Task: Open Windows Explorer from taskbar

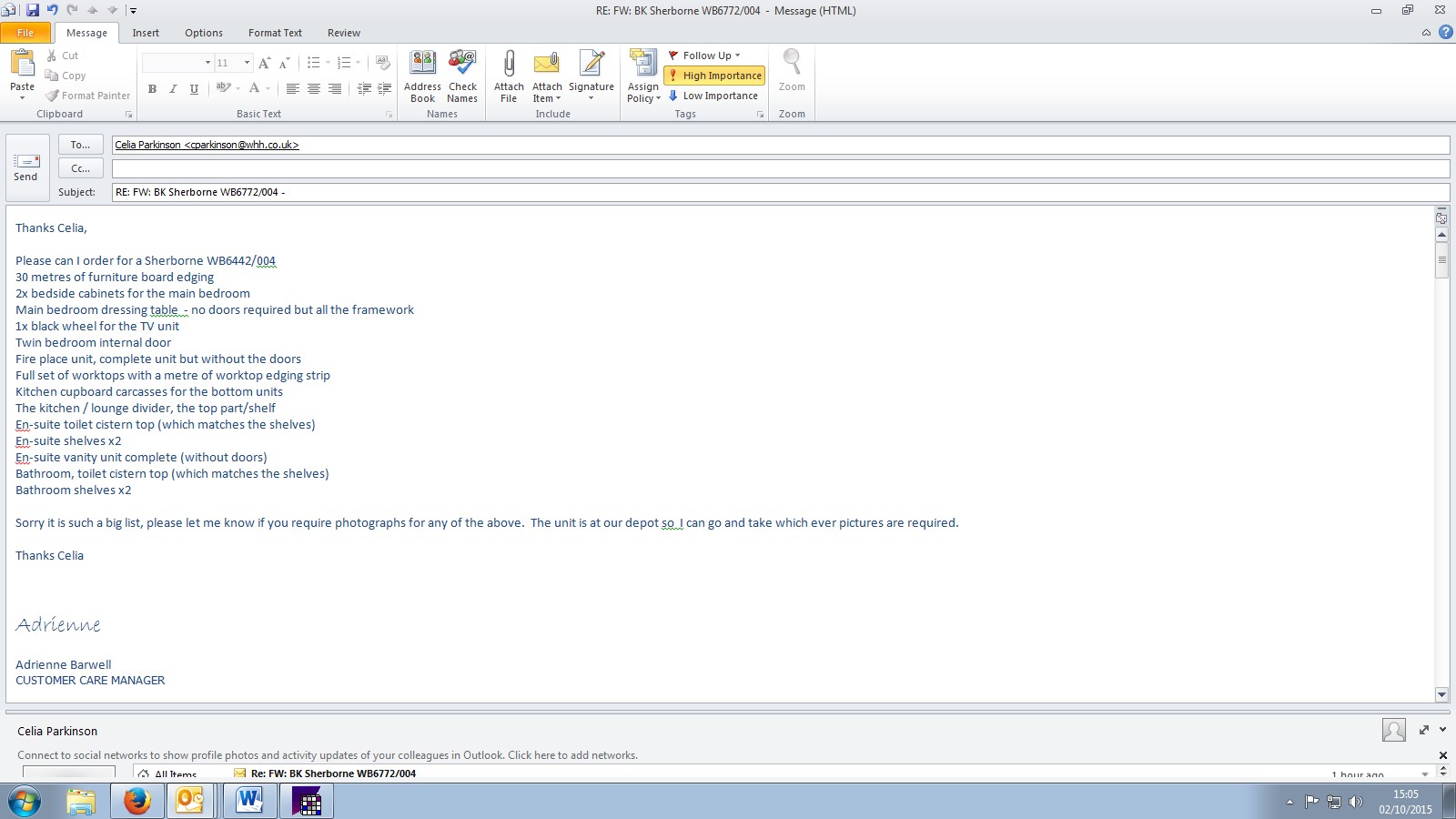Action: click(x=81, y=801)
